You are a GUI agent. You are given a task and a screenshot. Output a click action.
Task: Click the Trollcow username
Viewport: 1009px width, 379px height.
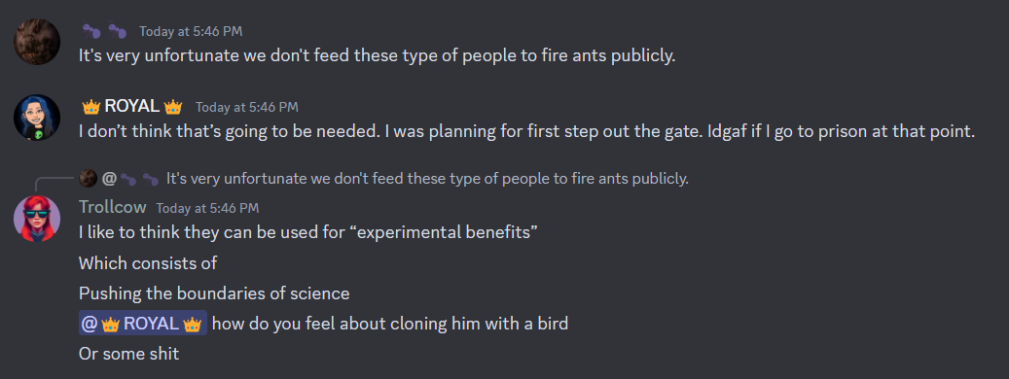pos(113,207)
